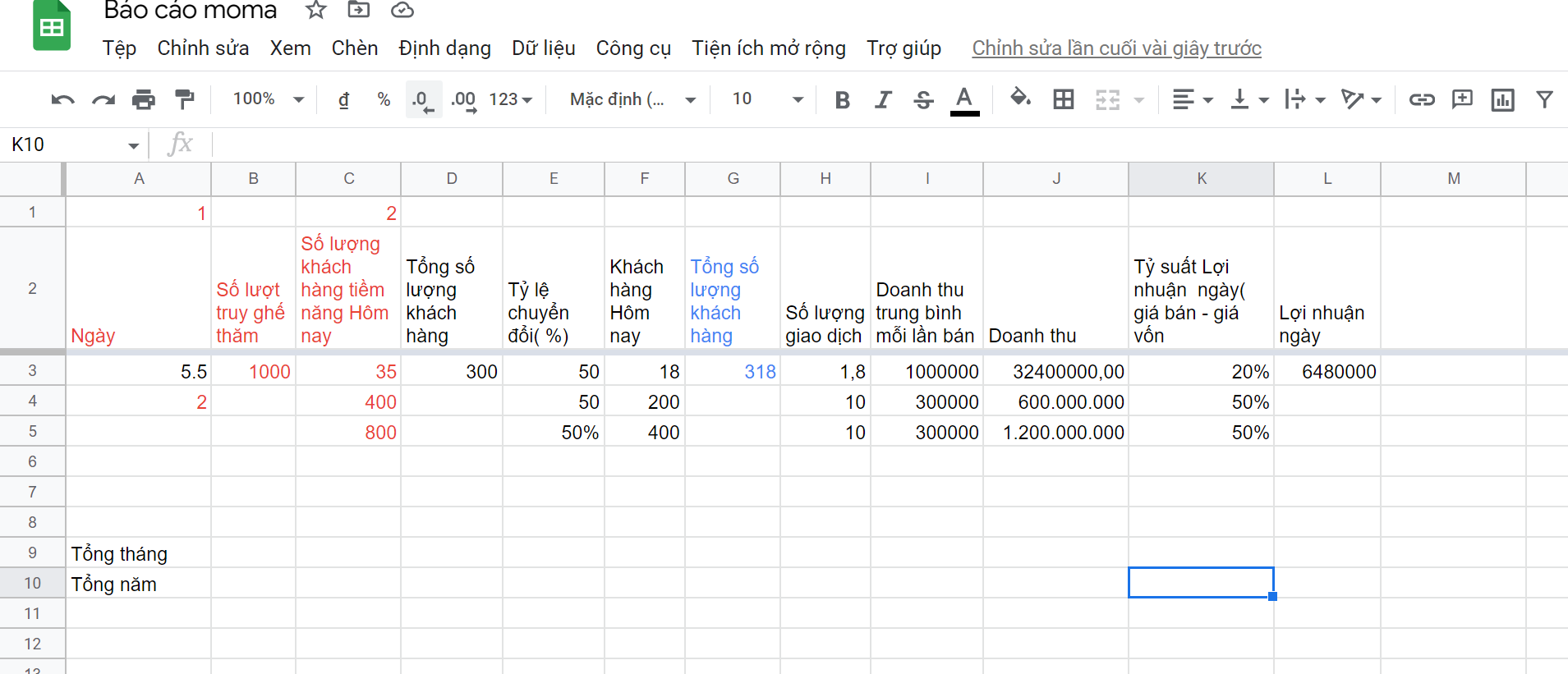Click the Insert link icon
1568x674 pixels.
tap(1422, 100)
